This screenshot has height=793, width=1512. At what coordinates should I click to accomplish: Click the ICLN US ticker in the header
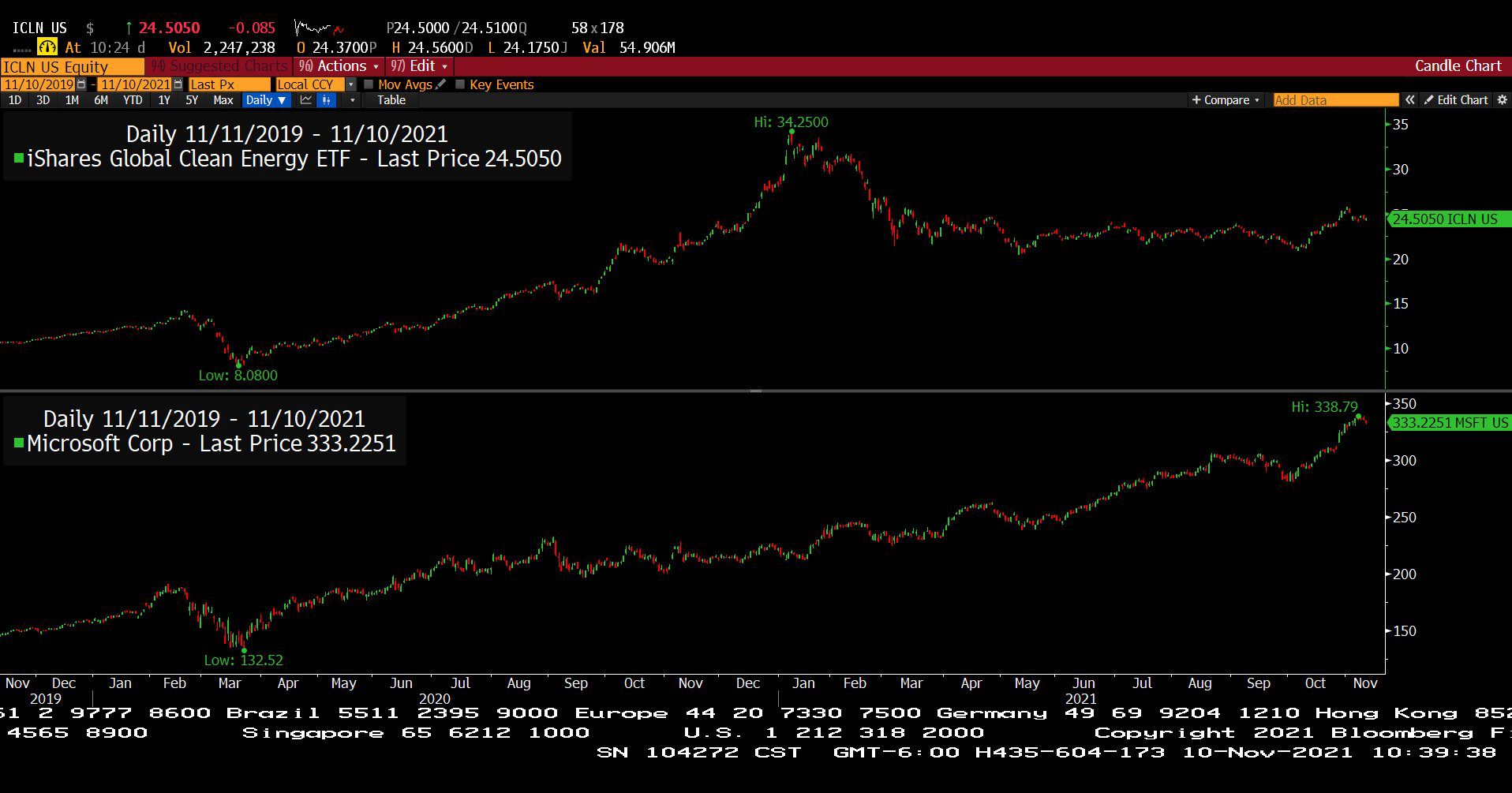point(39,28)
